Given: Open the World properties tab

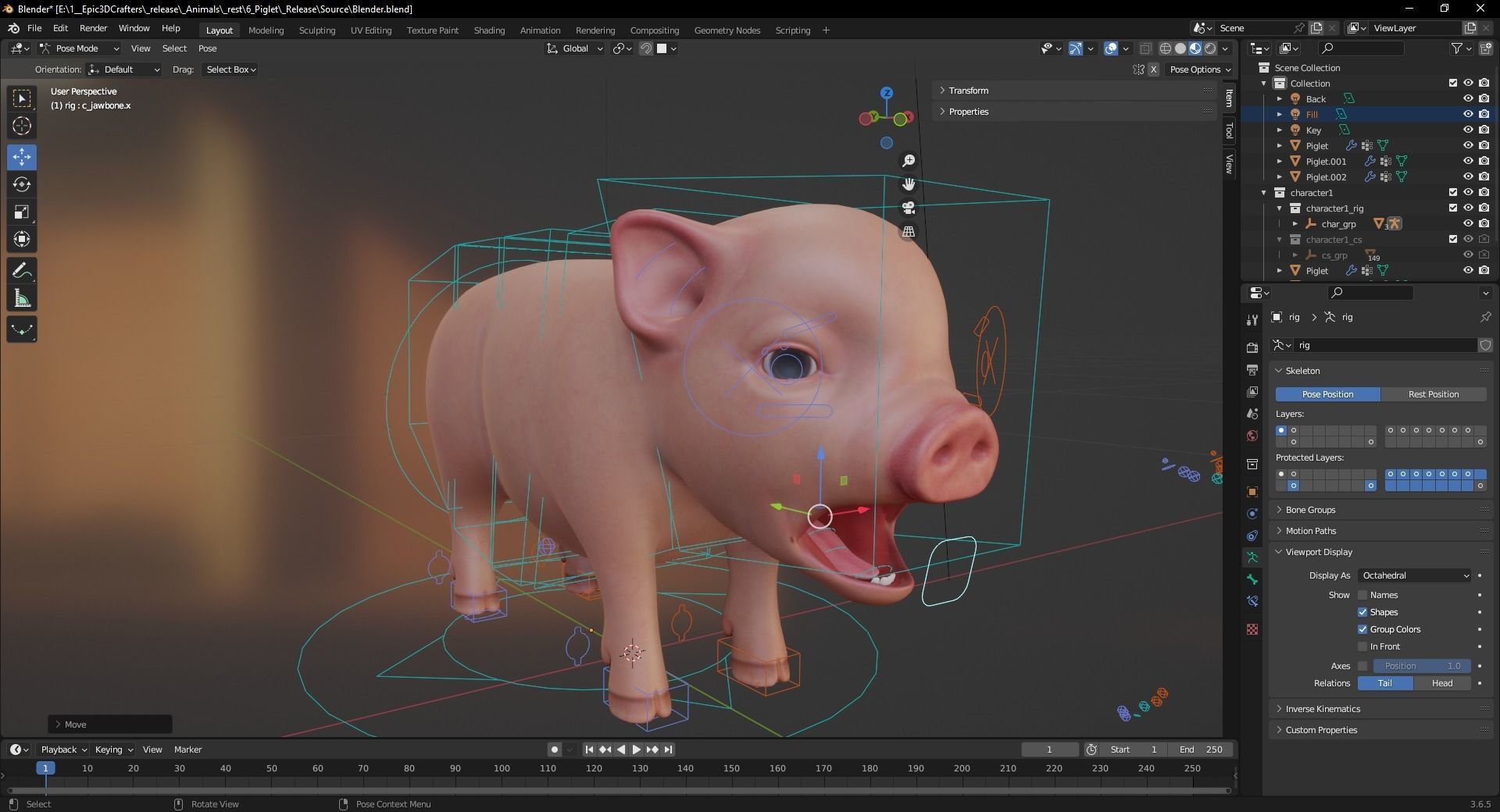Looking at the screenshot, I should click(x=1252, y=436).
